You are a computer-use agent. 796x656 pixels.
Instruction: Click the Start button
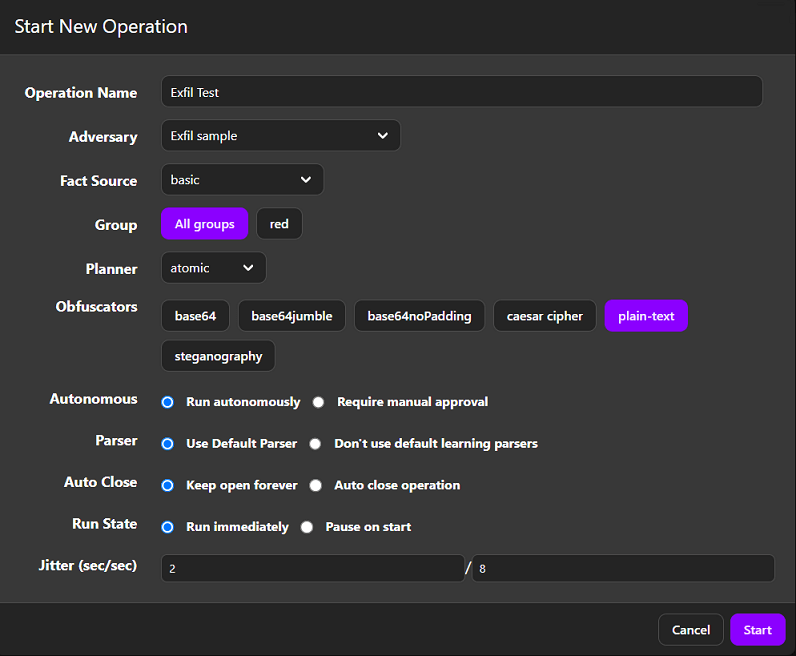[x=757, y=630]
